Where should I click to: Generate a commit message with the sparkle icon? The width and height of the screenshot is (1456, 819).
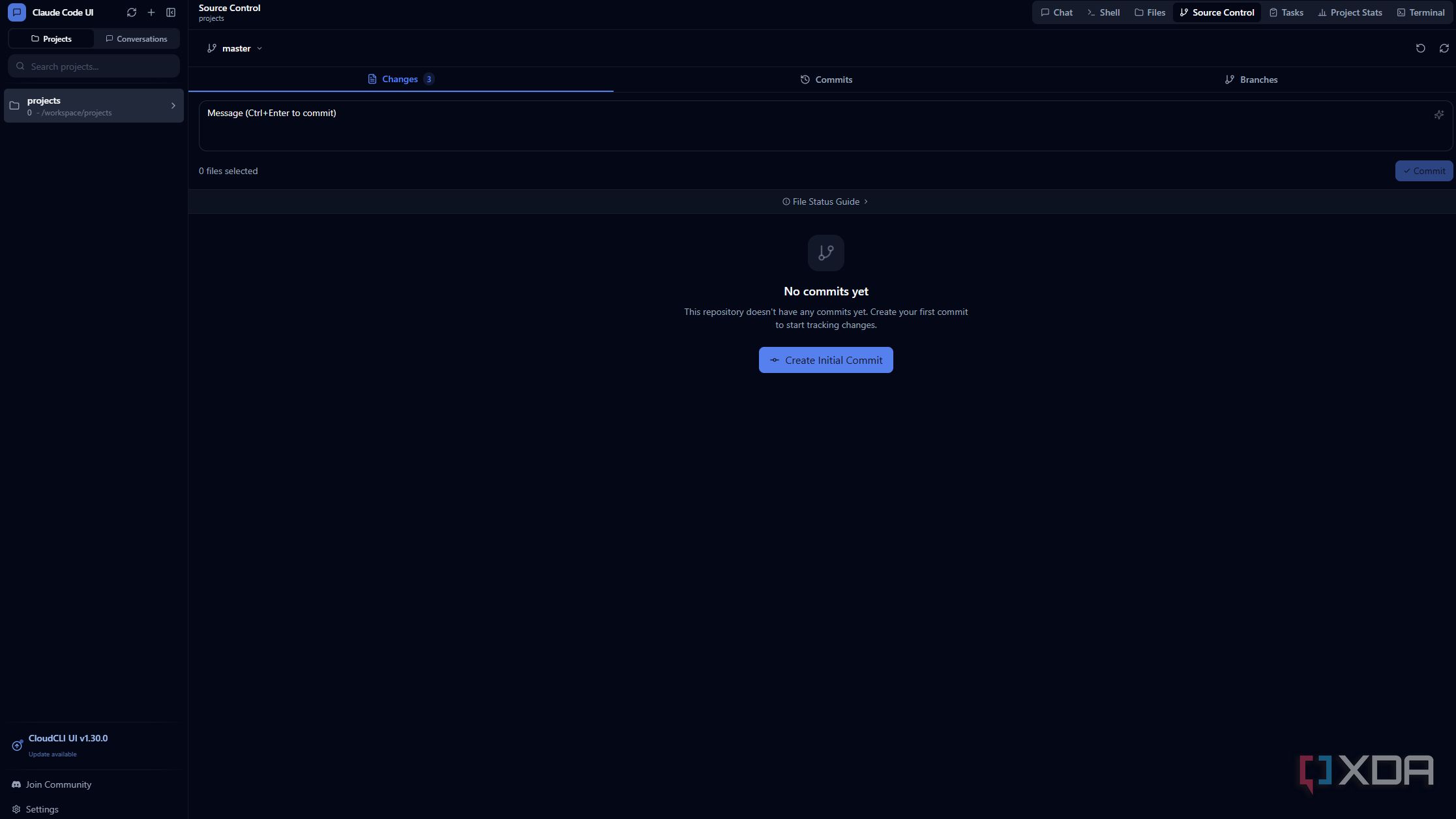pyautogui.click(x=1438, y=115)
